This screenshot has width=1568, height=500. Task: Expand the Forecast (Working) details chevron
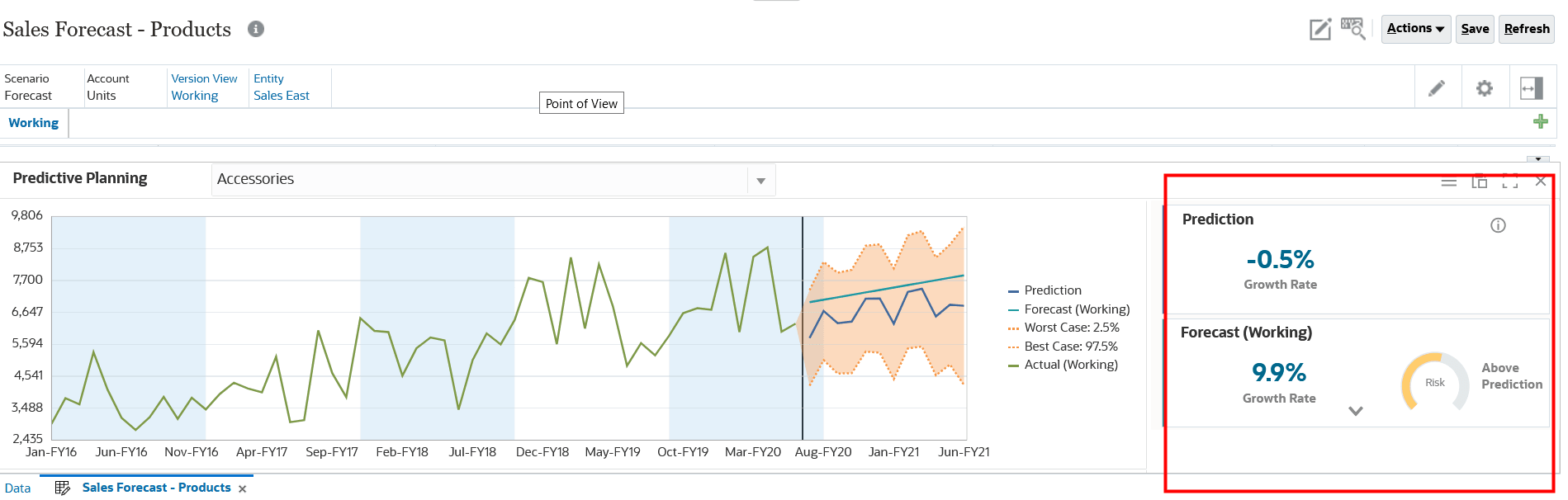pos(1355,410)
